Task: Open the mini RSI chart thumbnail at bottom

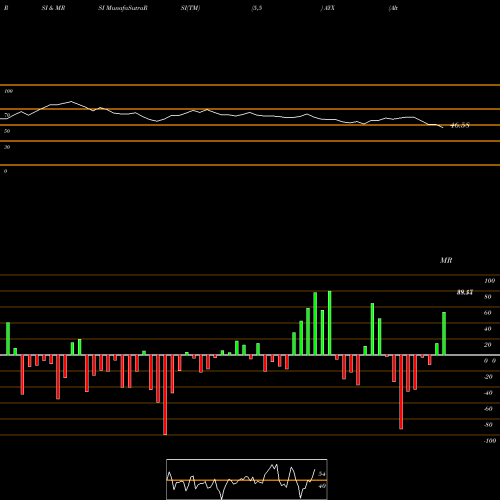Action: click(x=247, y=479)
